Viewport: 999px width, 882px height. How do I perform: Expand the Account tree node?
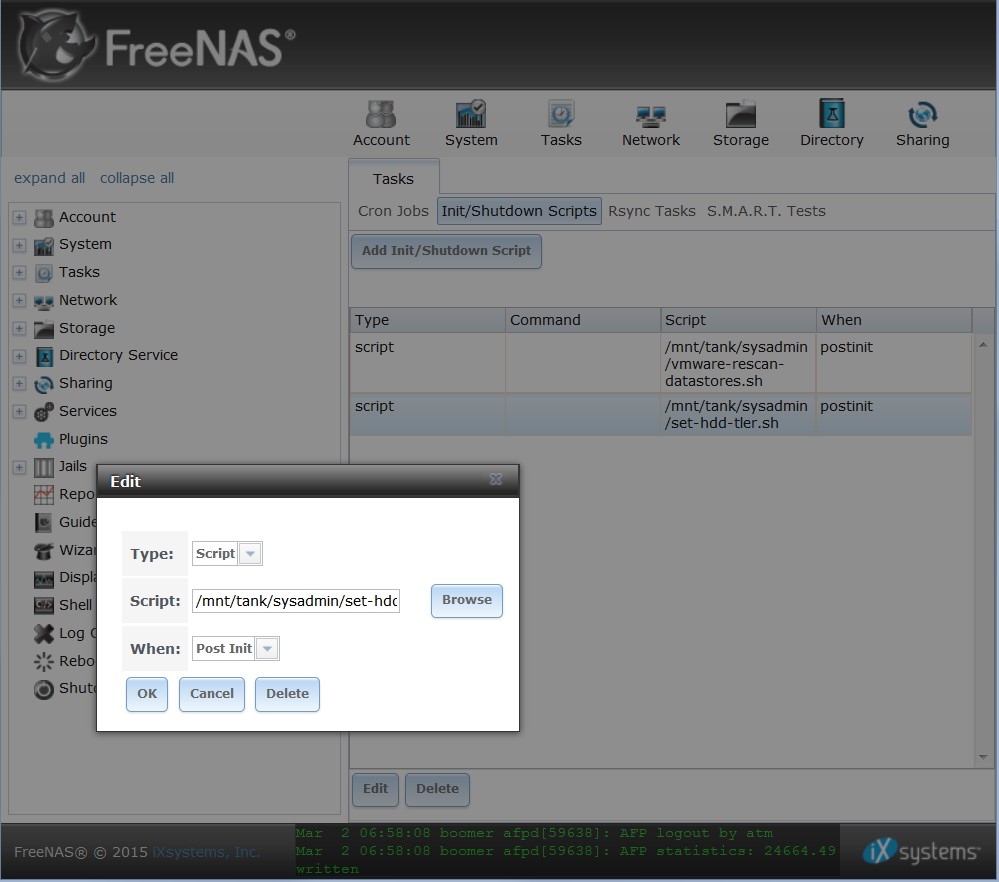[x=19, y=217]
